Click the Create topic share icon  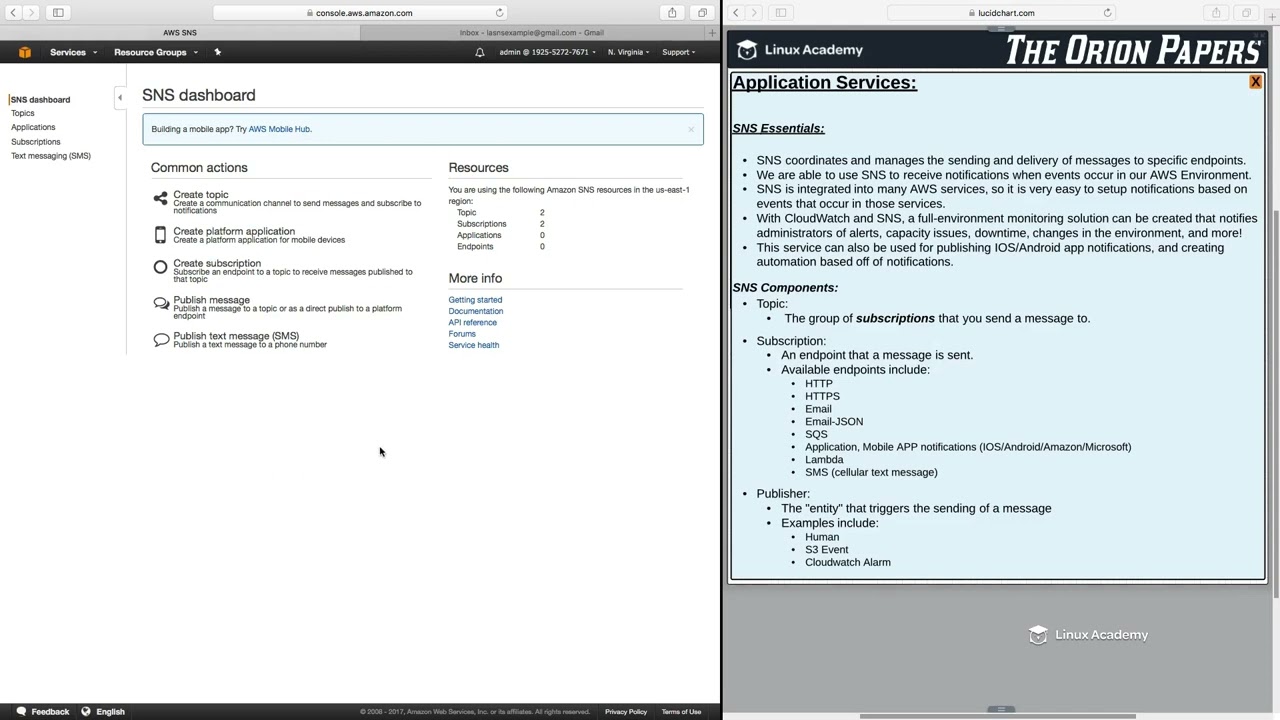pos(160,199)
